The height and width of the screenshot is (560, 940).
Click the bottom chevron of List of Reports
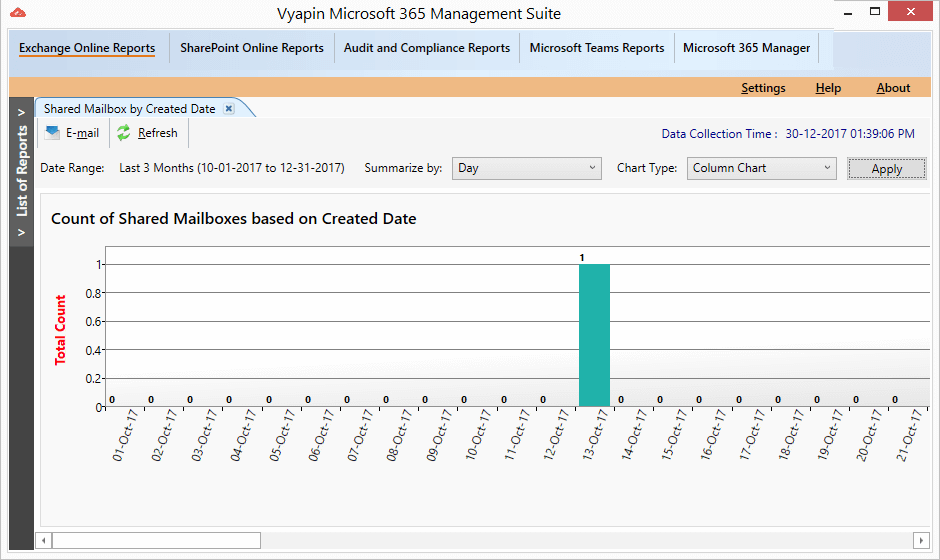(x=21, y=233)
